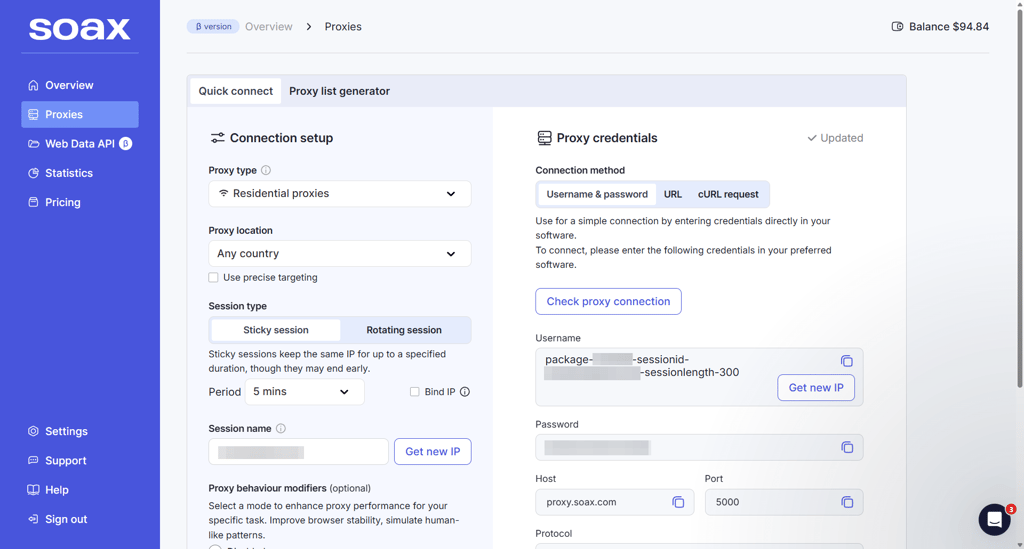Screen dimensions: 1024x549
Task: Enable Use precise targeting checkbox
Action: coord(214,277)
